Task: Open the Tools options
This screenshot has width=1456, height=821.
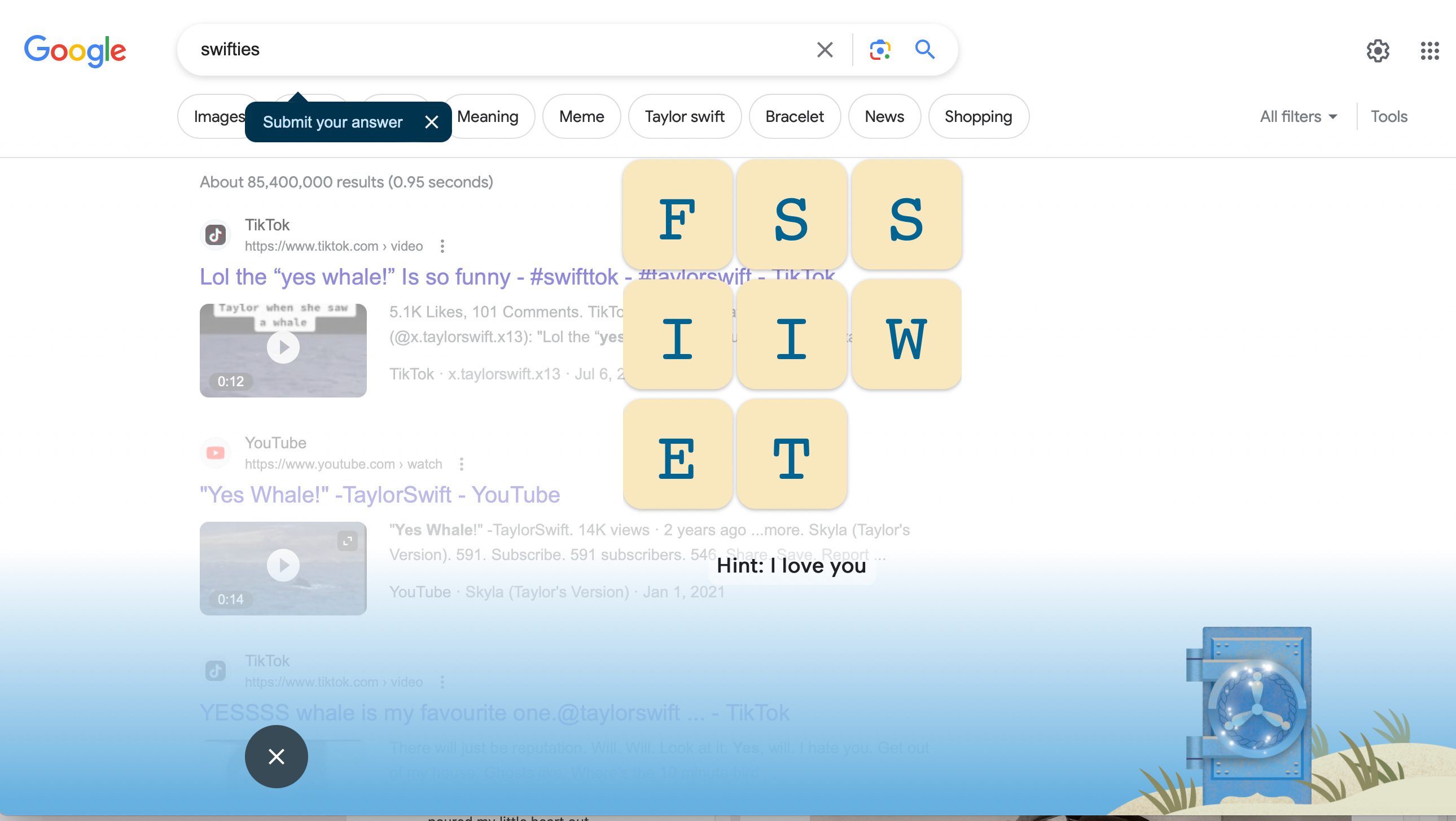Action: pyautogui.click(x=1388, y=116)
